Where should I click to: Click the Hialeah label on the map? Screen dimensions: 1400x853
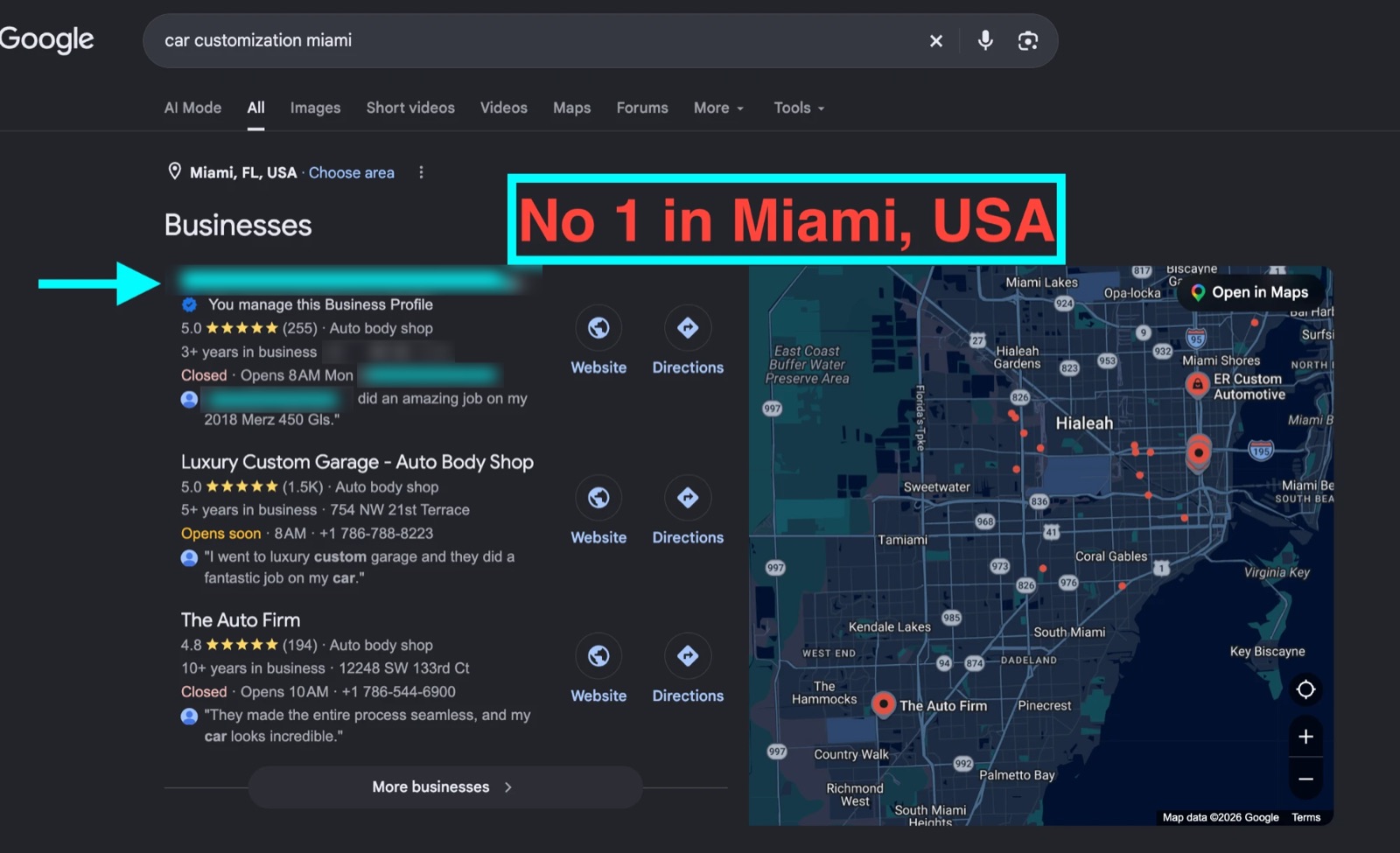[x=1084, y=423]
